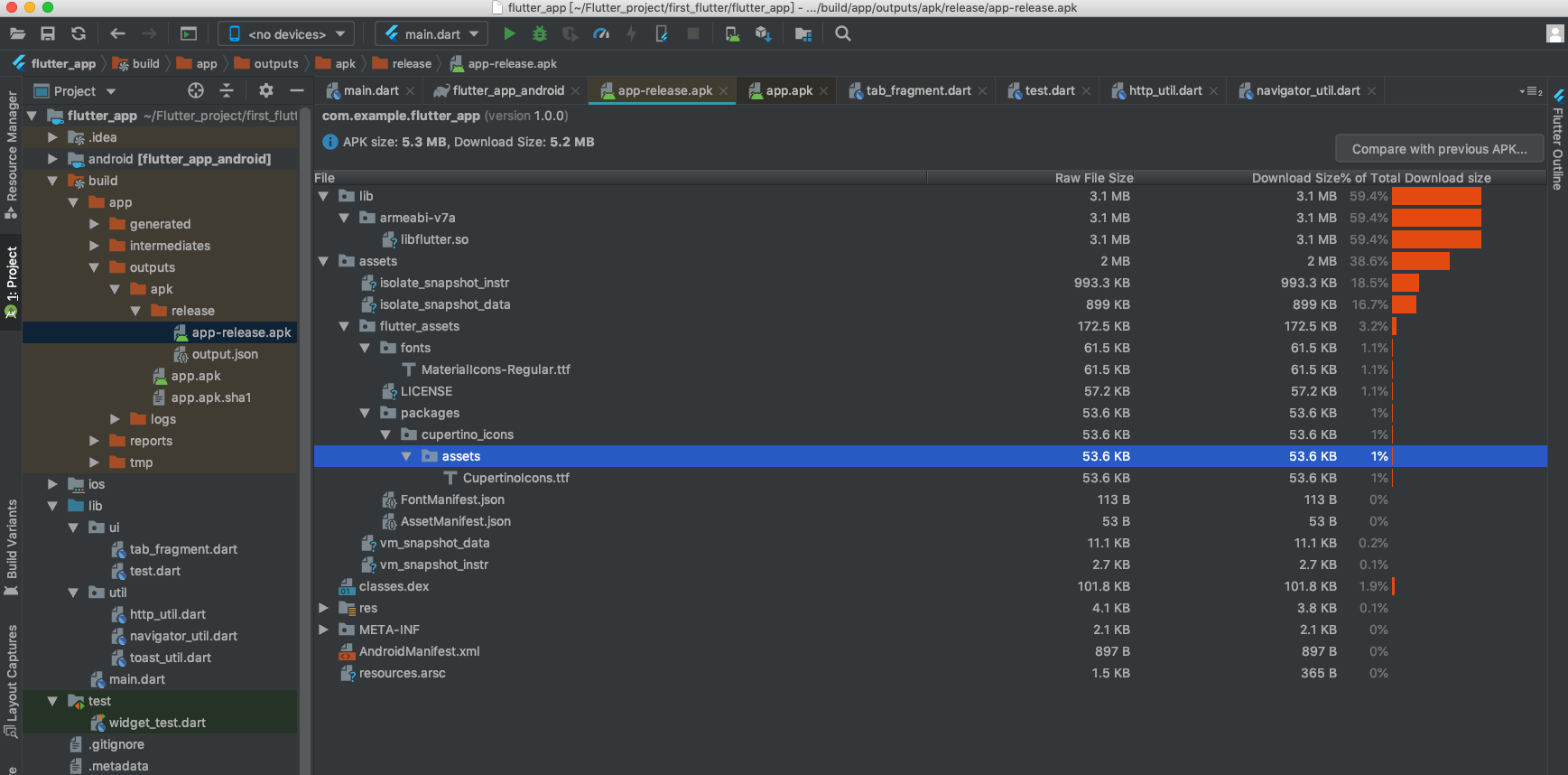Close the test.dart tab
Image resolution: width=1568 pixels, height=775 pixels.
point(1087,91)
